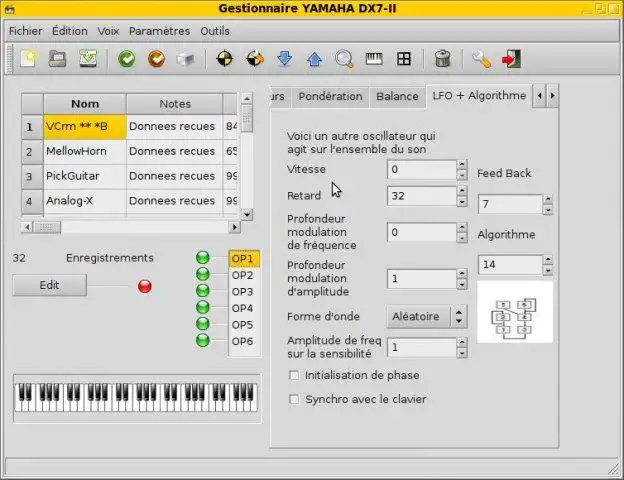Viewport: 624px width, 480px height.
Task: Increase Amplitude de freq sensibilité value
Action: coord(462,342)
